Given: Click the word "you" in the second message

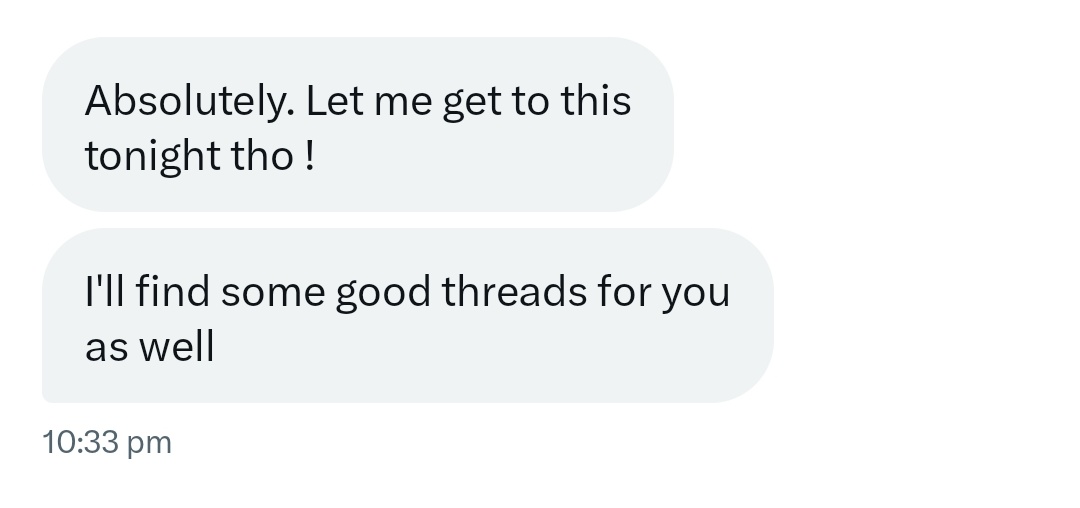Looking at the screenshot, I should pos(696,296).
